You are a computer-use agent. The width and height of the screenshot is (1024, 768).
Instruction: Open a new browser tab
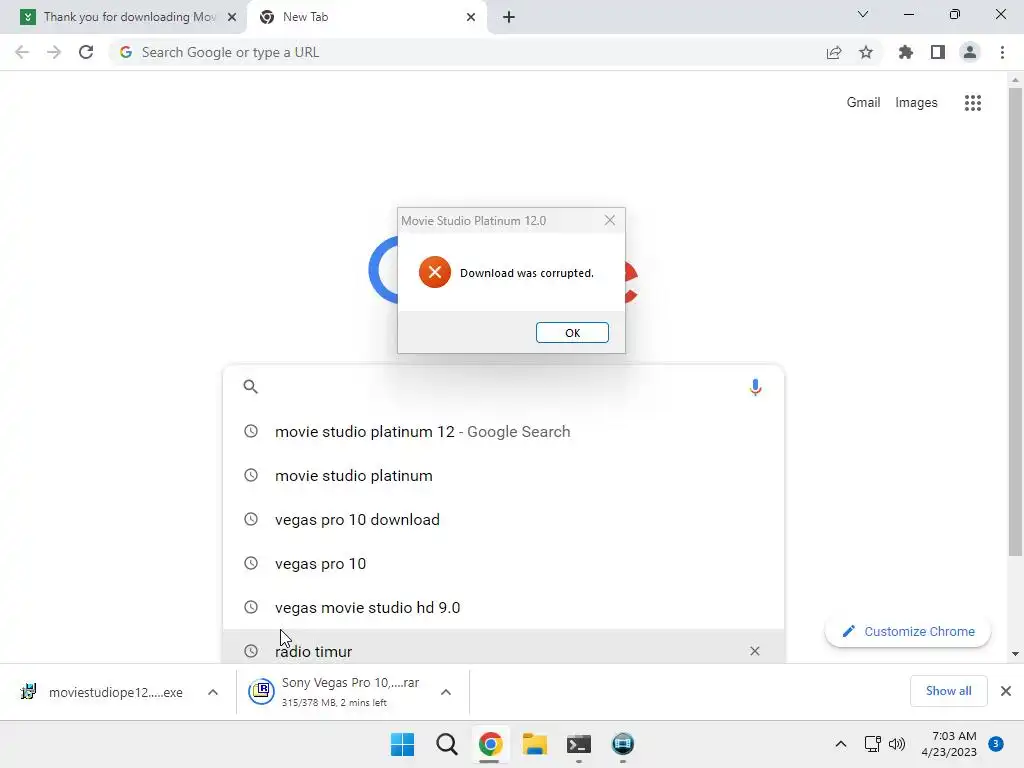coord(509,17)
